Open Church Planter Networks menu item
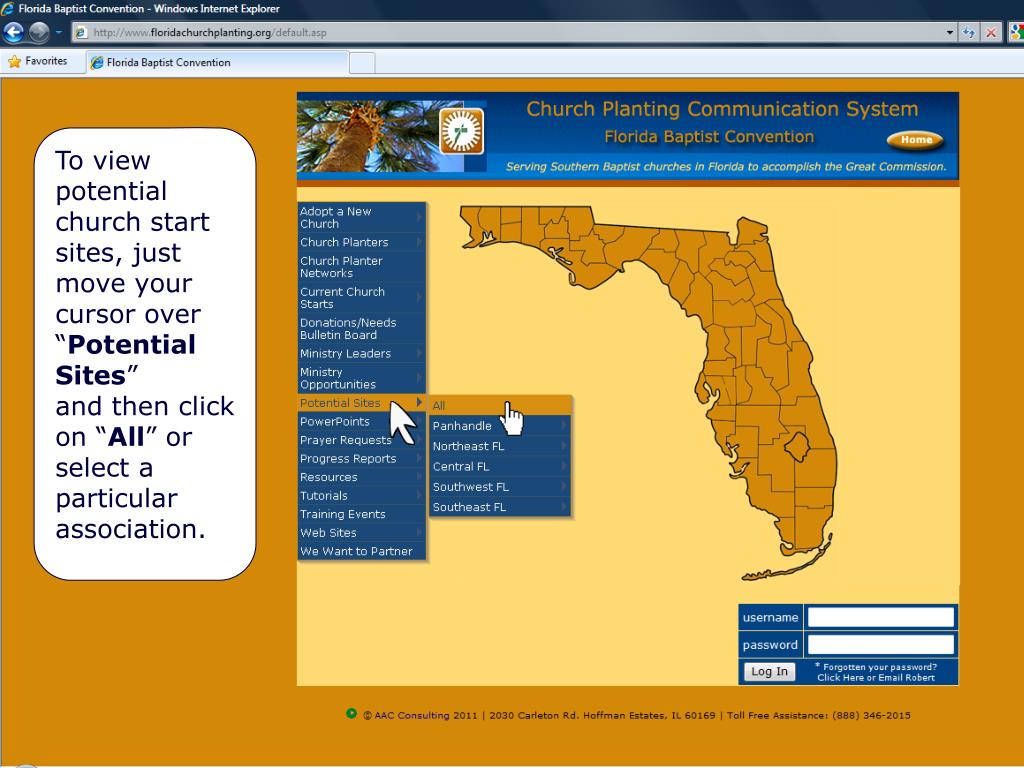The width and height of the screenshot is (1024, 768). (361, 267)
